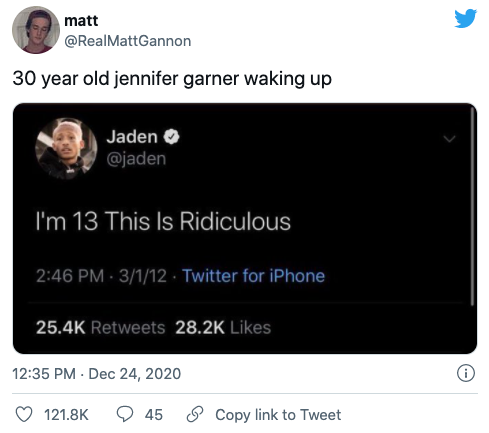View the 28.2K Likes count

click(x=223, y=327)
